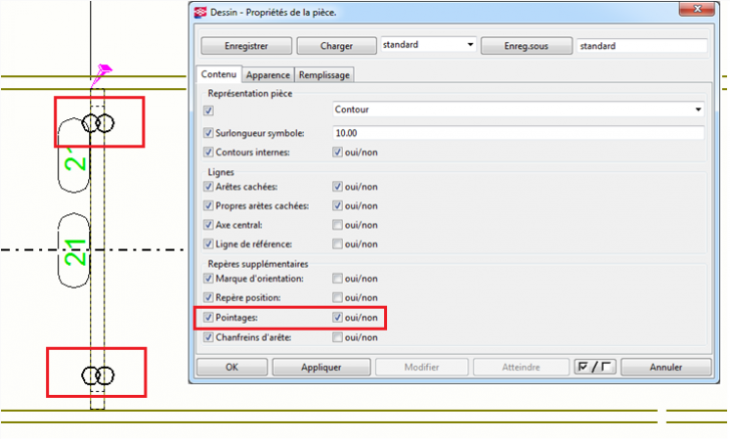Toggle the Repère position filter checkbox

pyautogui.click(x=208, y=297)
